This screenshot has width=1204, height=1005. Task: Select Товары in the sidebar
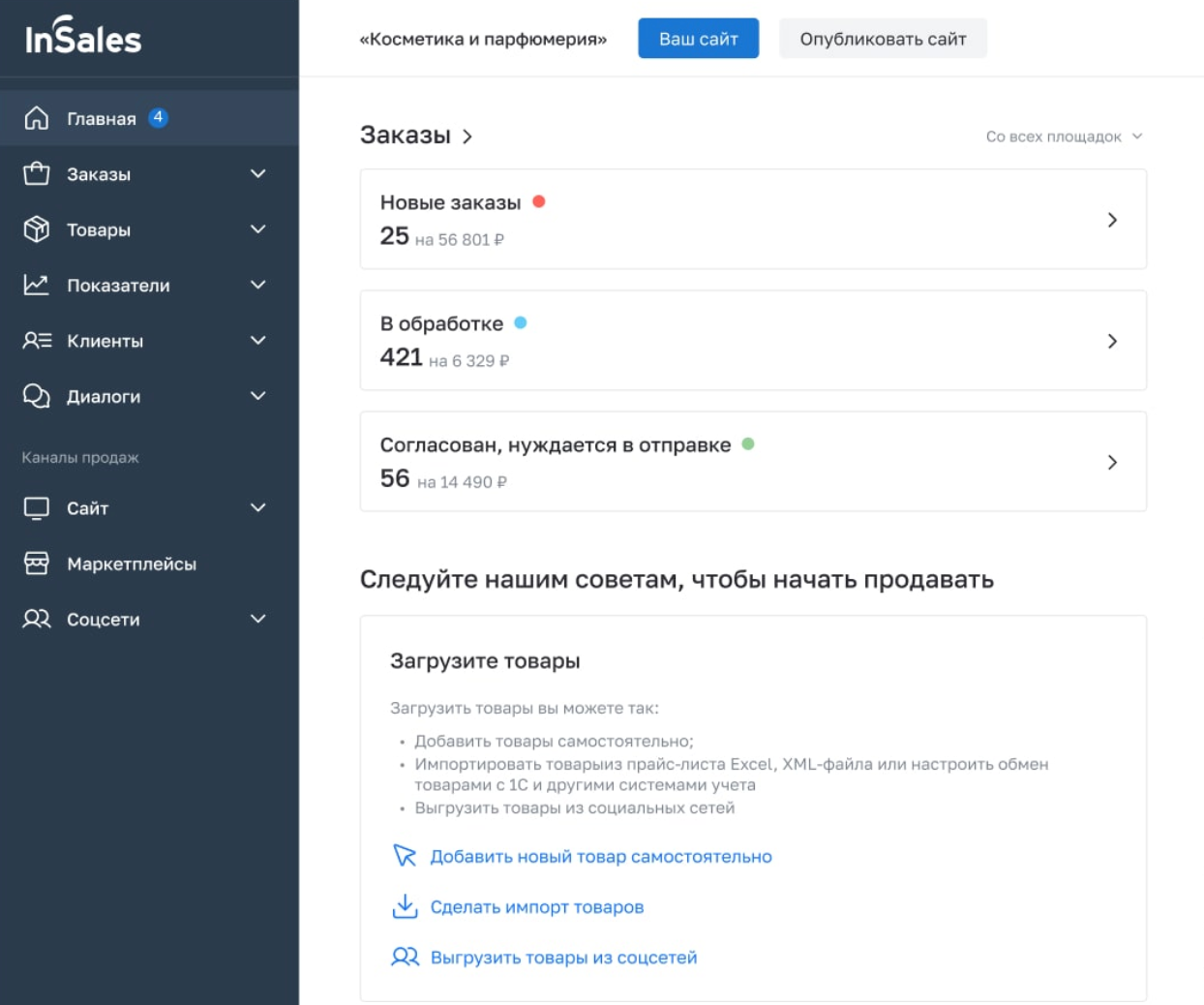pos(149,229)
